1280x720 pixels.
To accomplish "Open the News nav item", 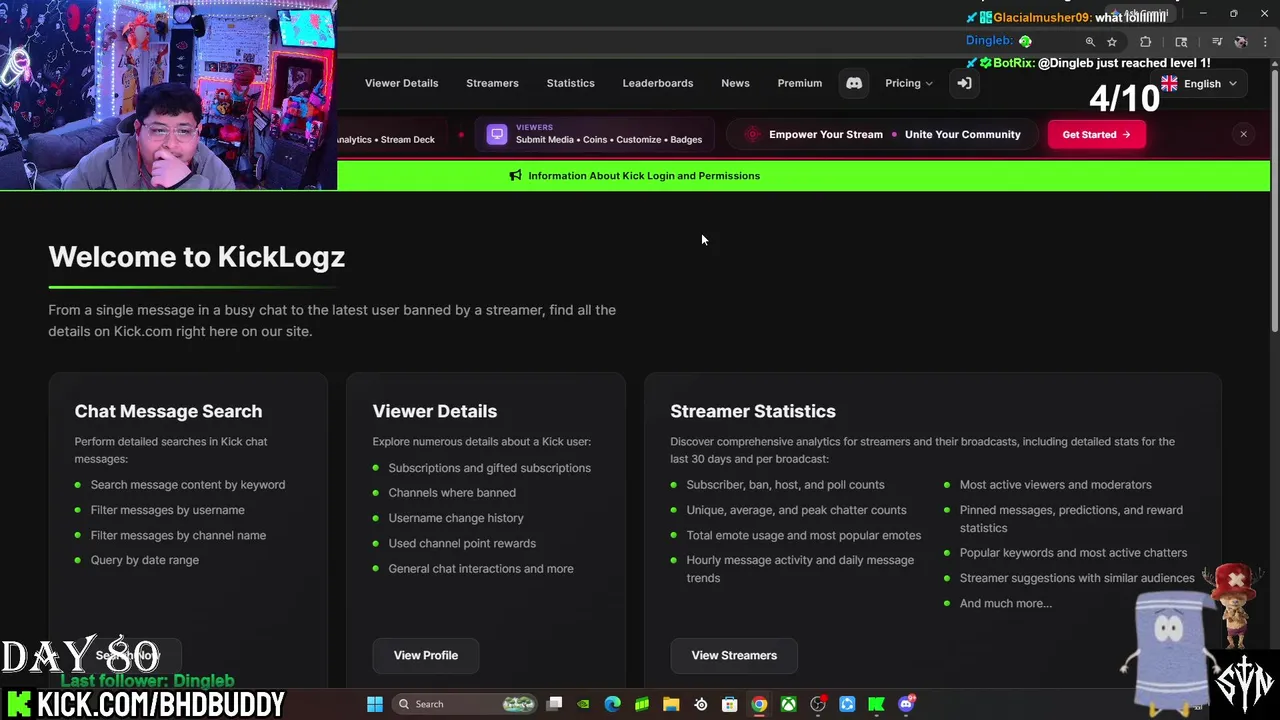I will (x=735, y=83).
